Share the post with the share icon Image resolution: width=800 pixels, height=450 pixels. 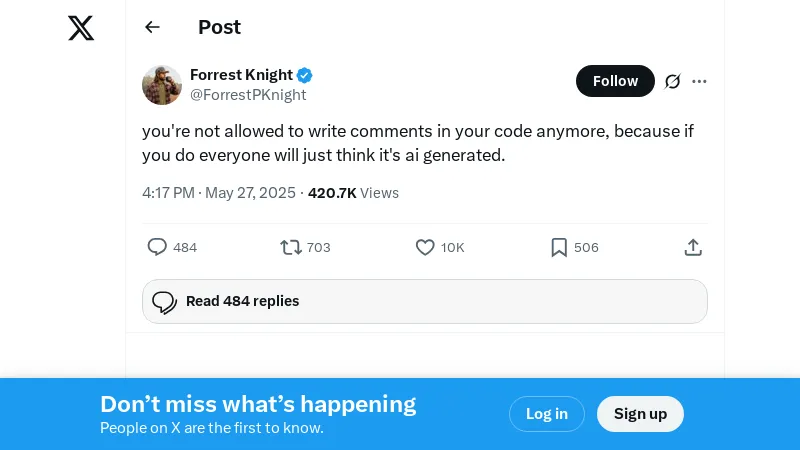coord(693,247)
